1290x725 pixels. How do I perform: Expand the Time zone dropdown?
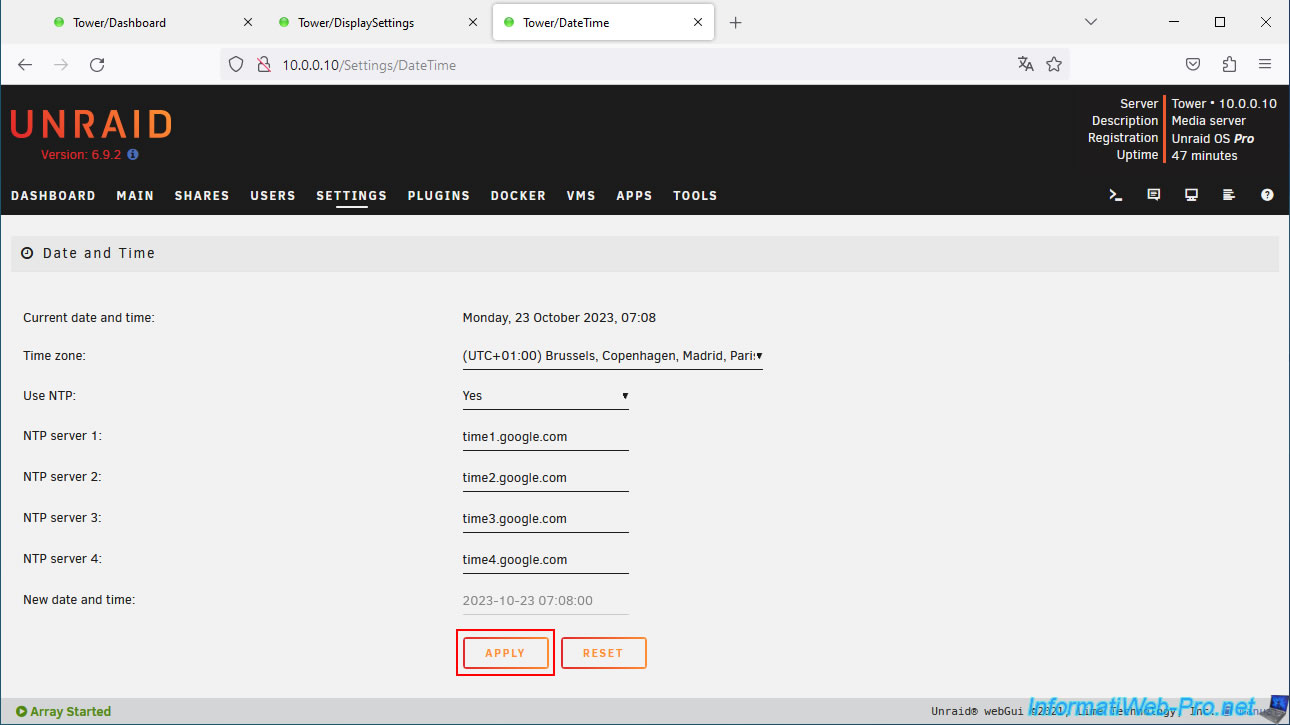click(x=612, y=356)
